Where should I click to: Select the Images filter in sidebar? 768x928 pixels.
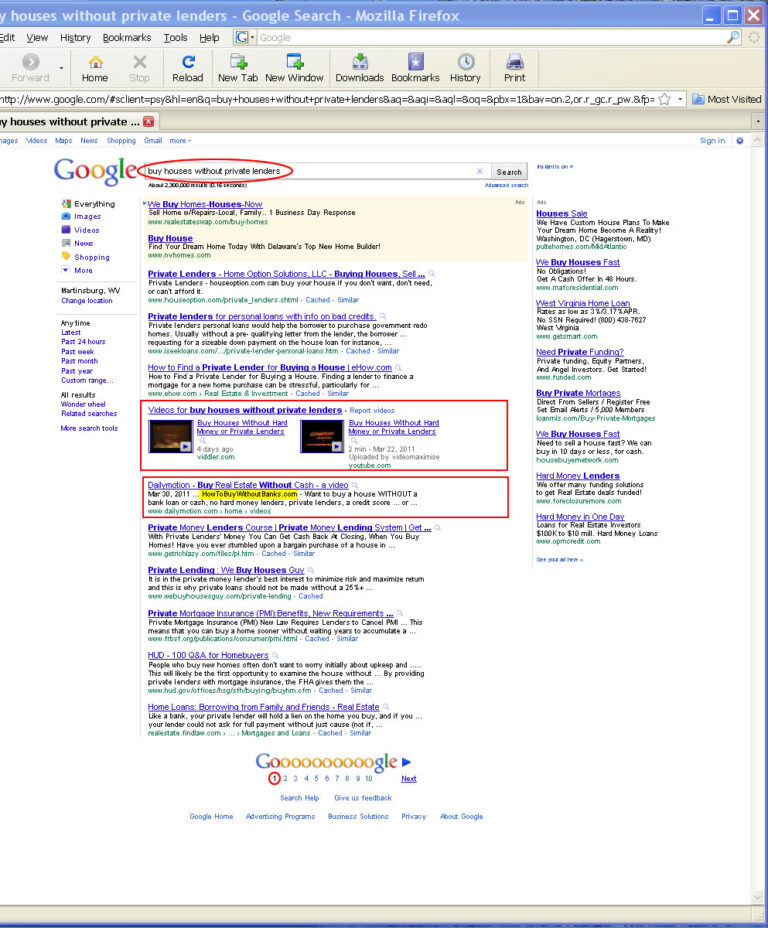[x=87, y=217]
